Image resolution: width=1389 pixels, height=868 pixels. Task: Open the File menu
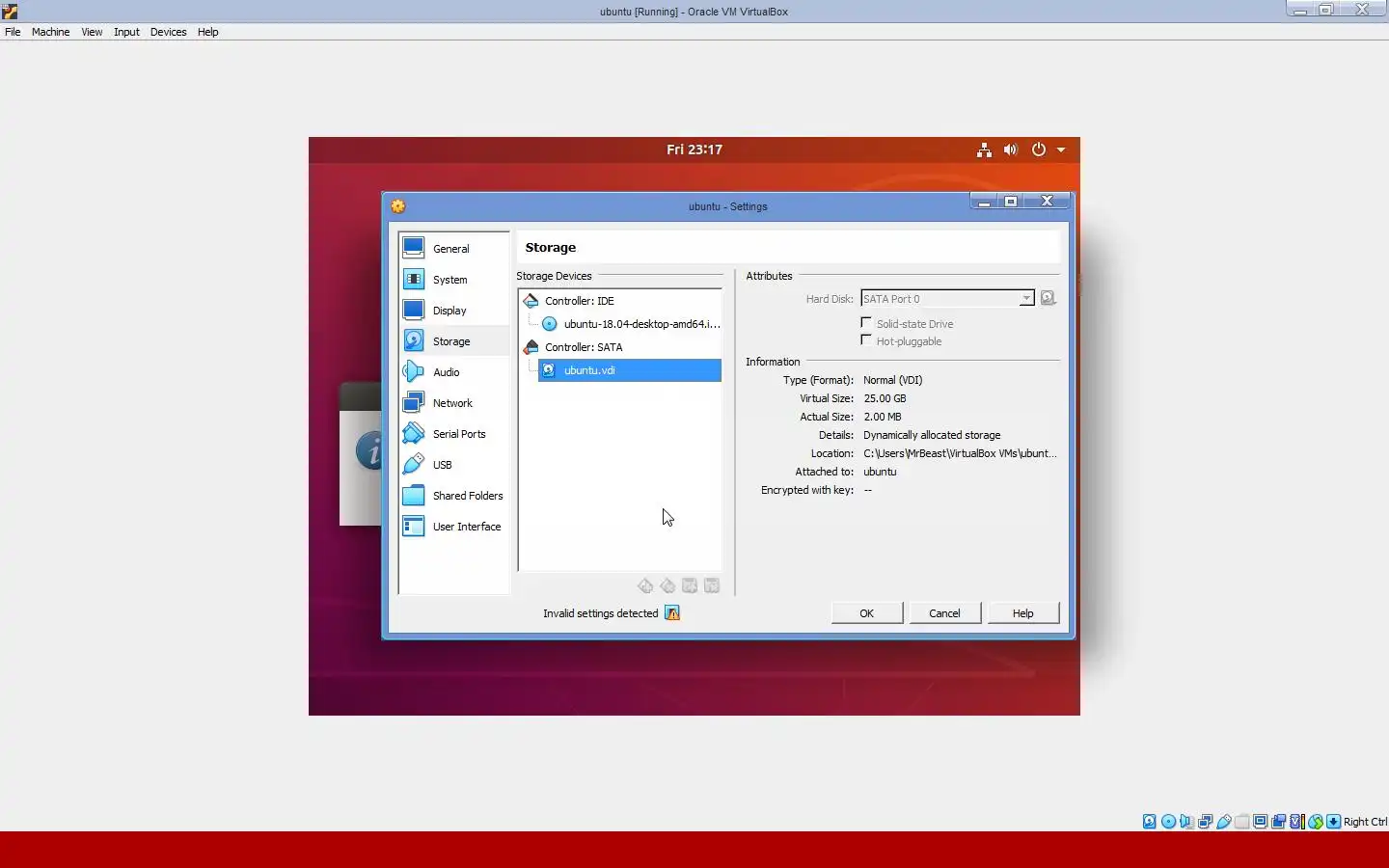coord(13,32)
